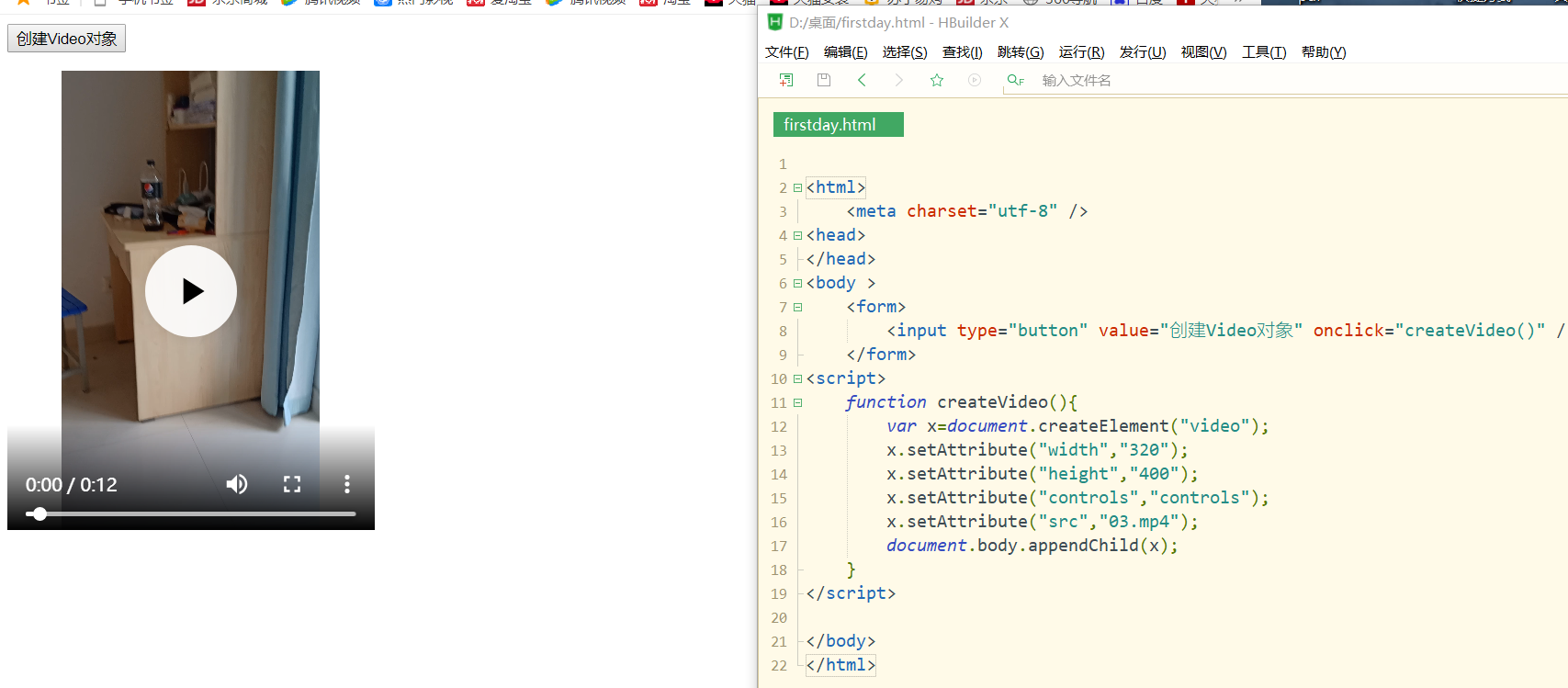Click the "width","320" setAttribute line
The image size is (1568, 688).
tap(1037, 450)
